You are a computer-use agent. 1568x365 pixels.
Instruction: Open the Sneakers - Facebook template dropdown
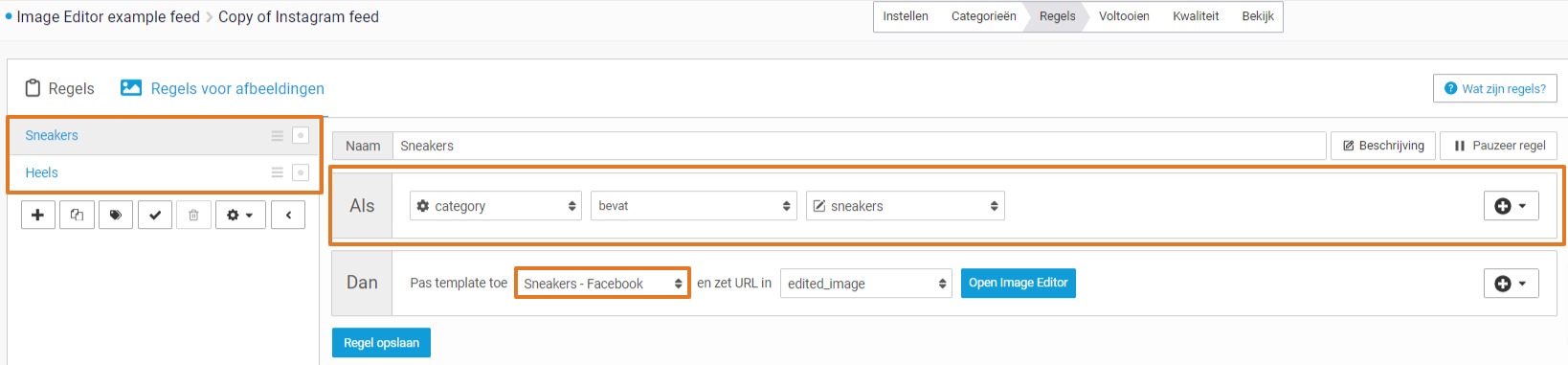(602, 284)
